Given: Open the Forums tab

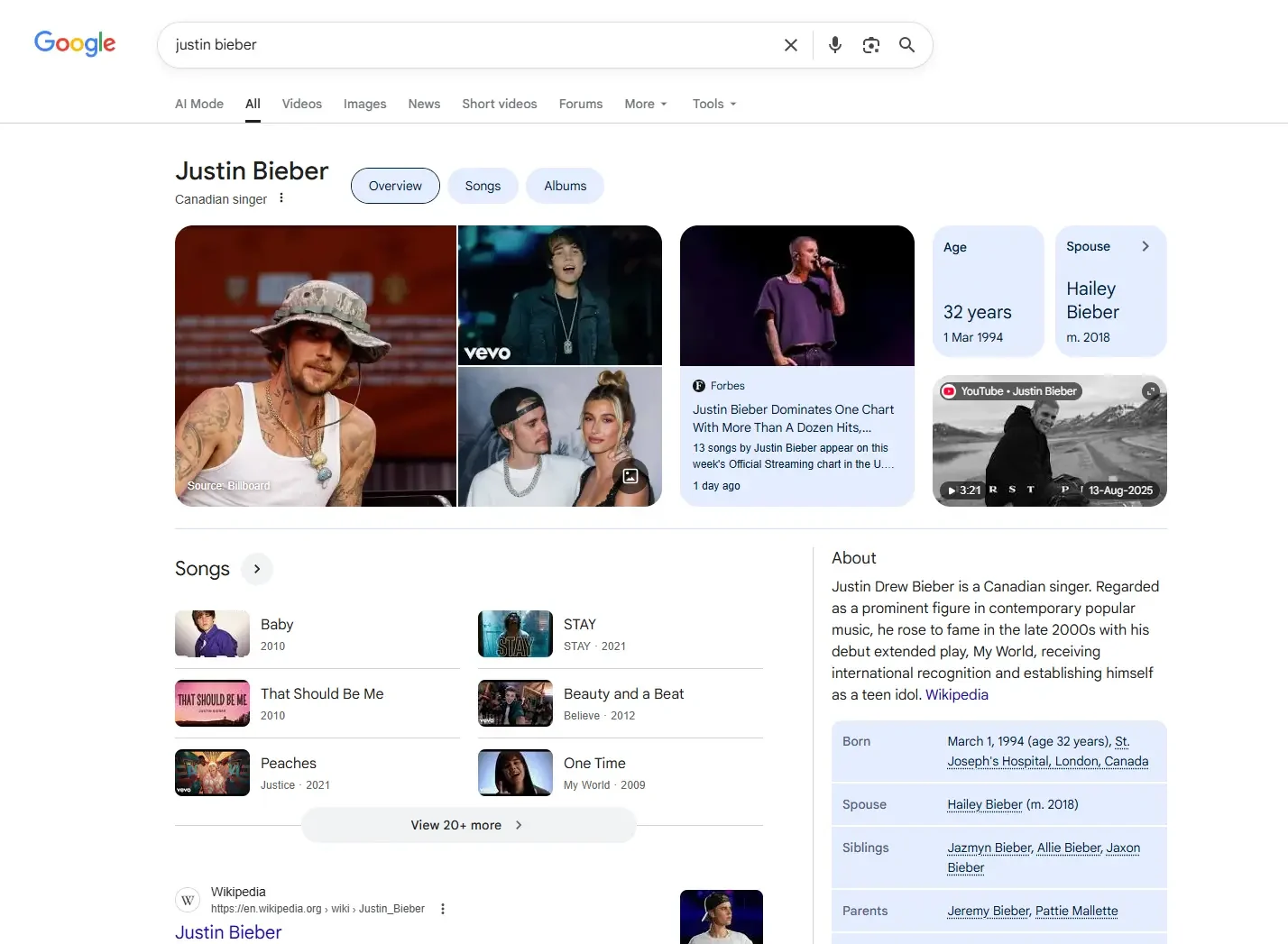Looking at the screenshot, I should [x=581, y=104].
